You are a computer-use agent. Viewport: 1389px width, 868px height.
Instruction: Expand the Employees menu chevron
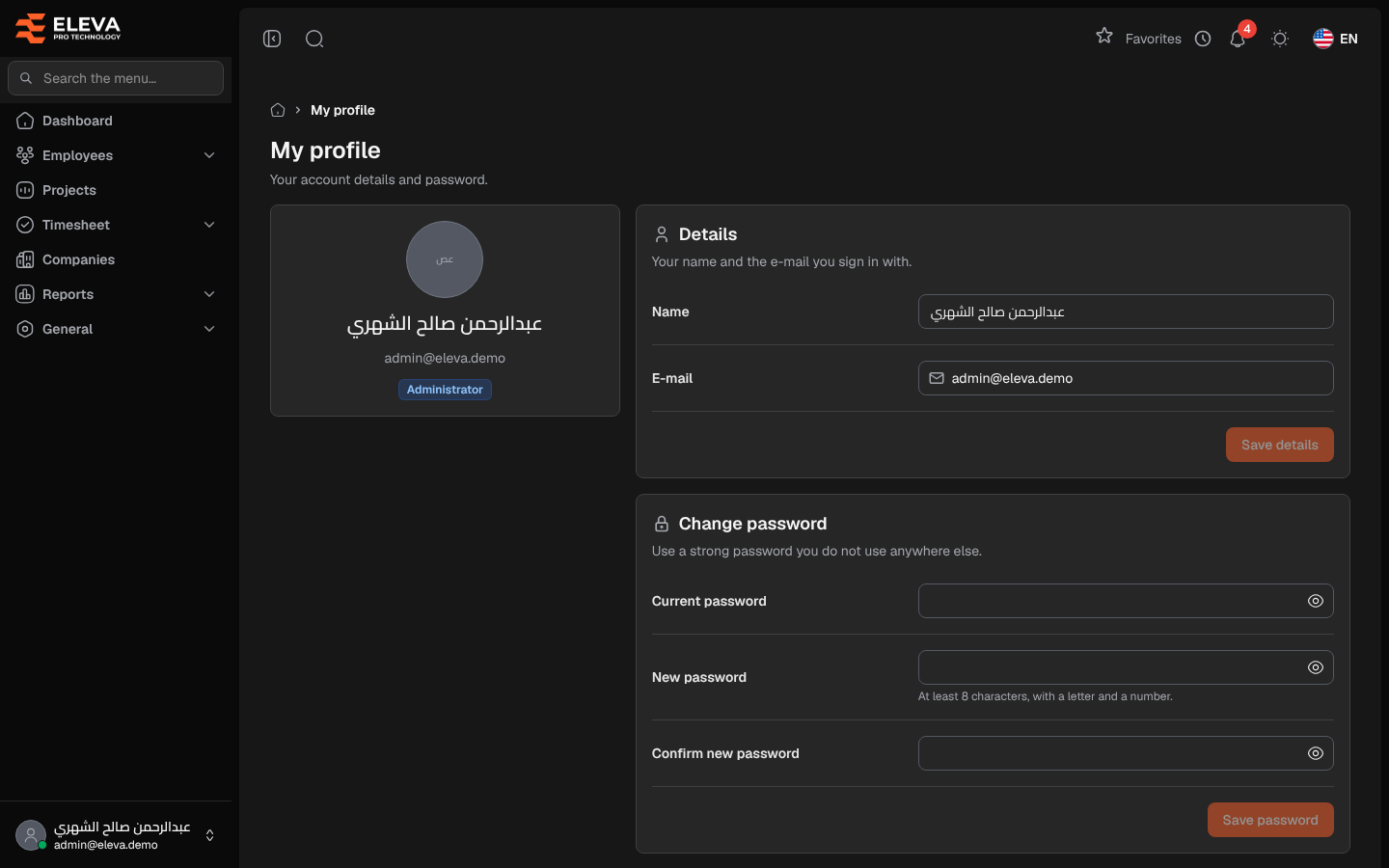[x=209, y=155]
